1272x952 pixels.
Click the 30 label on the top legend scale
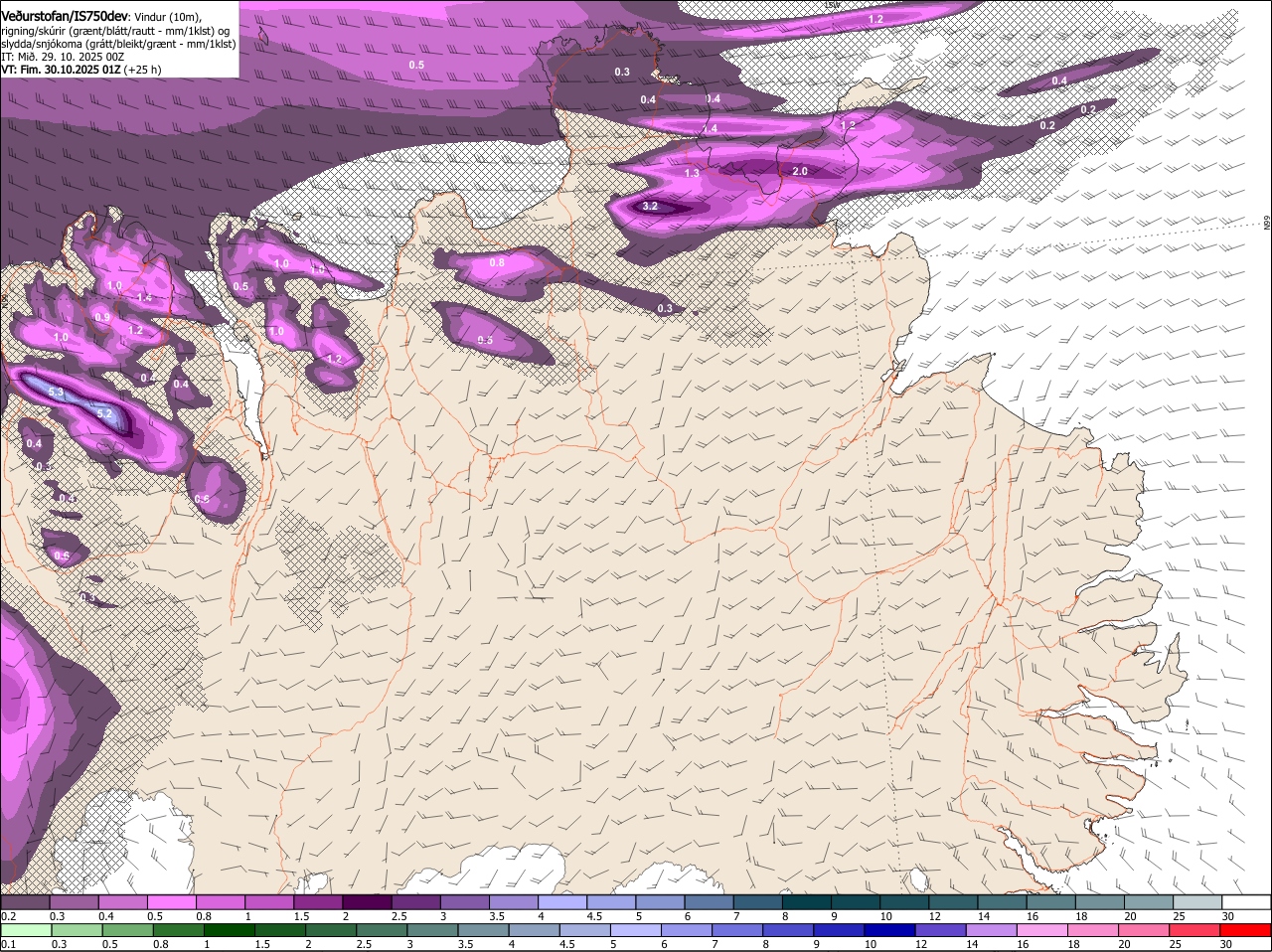[1227, 916]
